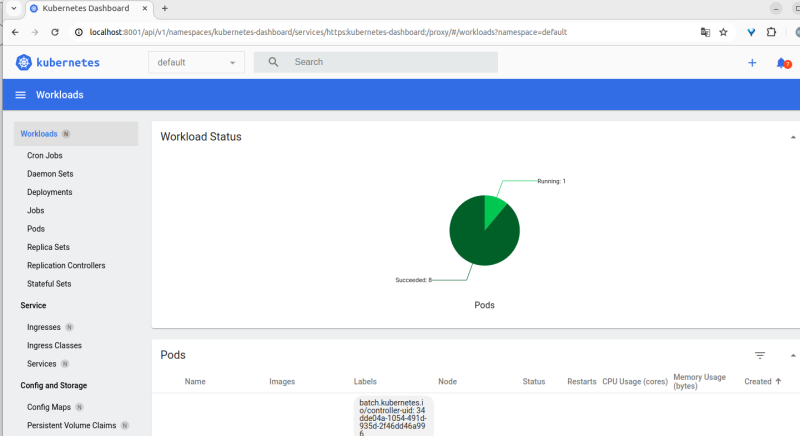Go to Ingresses
The height and width of the screenshot is (436, 800).
click(x=44, y=327)
